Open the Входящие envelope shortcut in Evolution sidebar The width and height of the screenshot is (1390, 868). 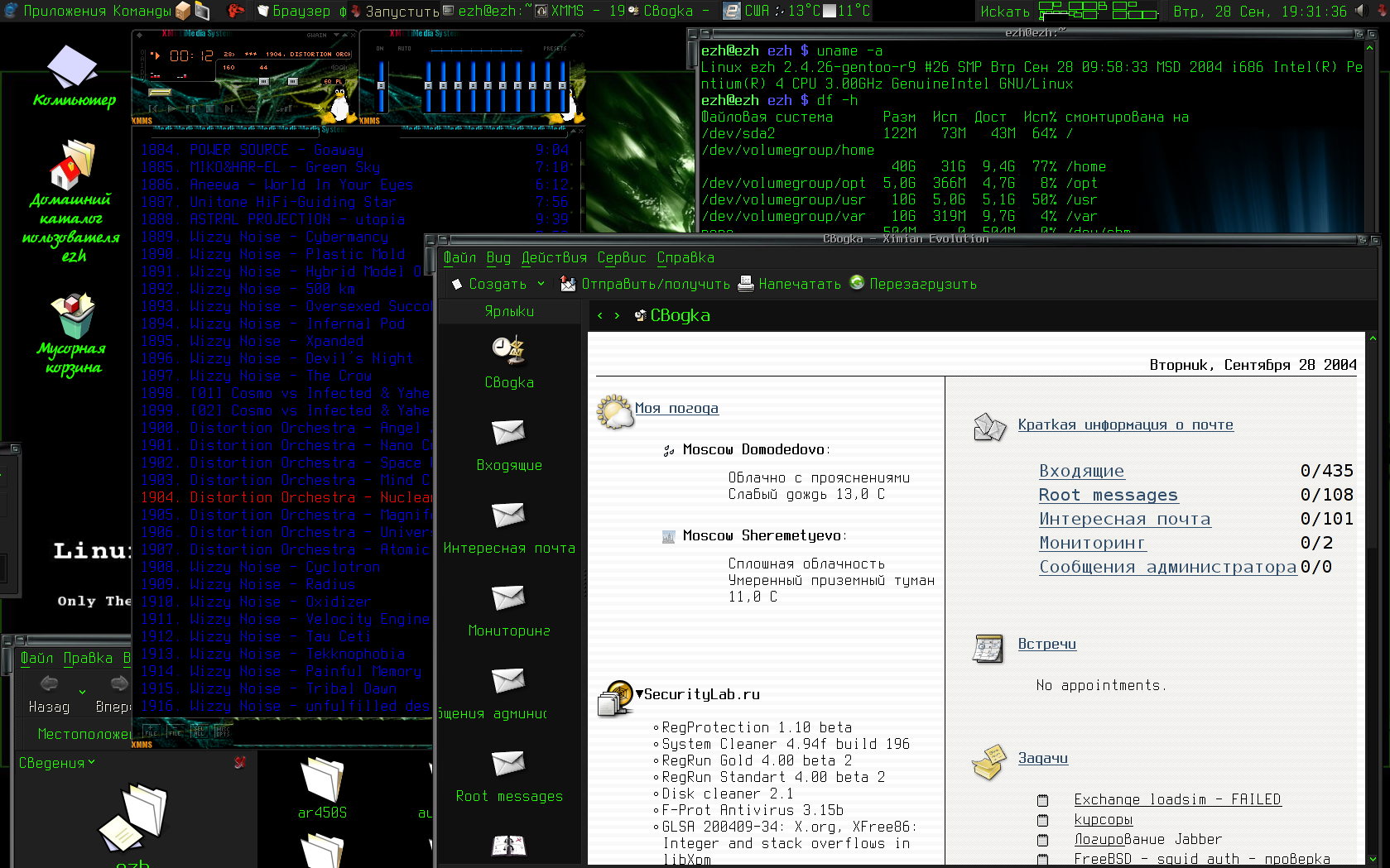point(508,432)
